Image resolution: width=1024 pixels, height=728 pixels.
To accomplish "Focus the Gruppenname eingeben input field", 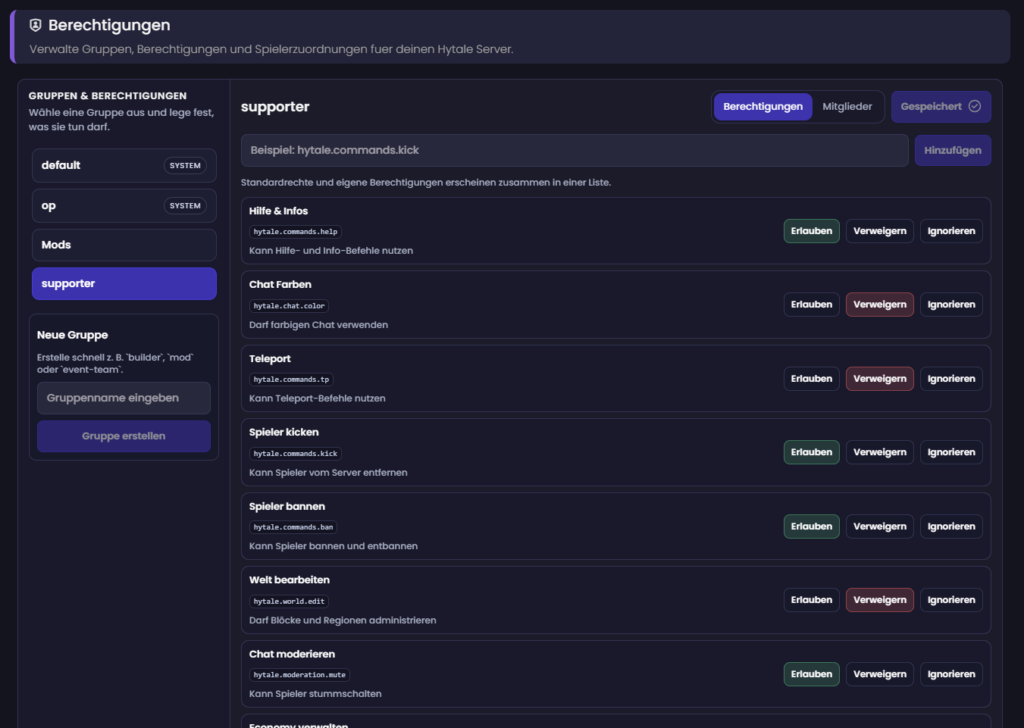I will click(x=124, y=398).
